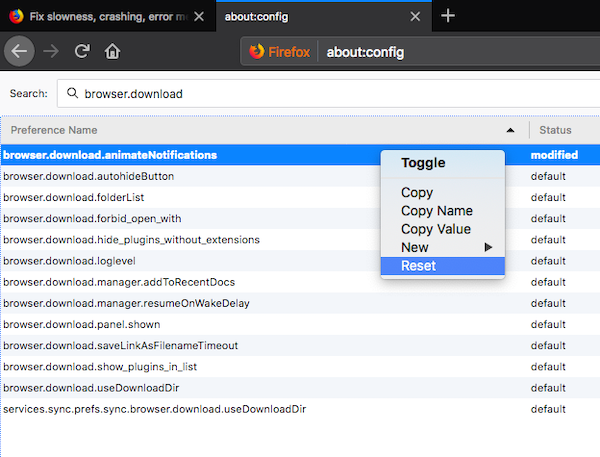Choose Copy Value from context menu
This screenshot has height=457, width=600.
click(x=436, y=229)
